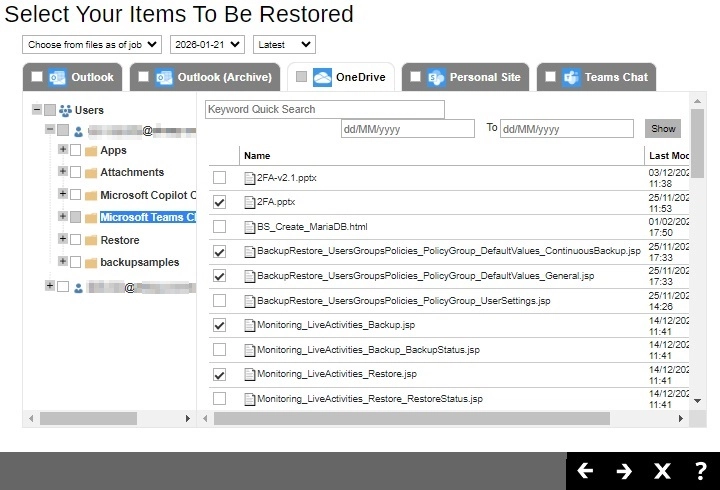The image size is (720, 490).
Task: Click the Users group icon
Action: tap(65, 110)
